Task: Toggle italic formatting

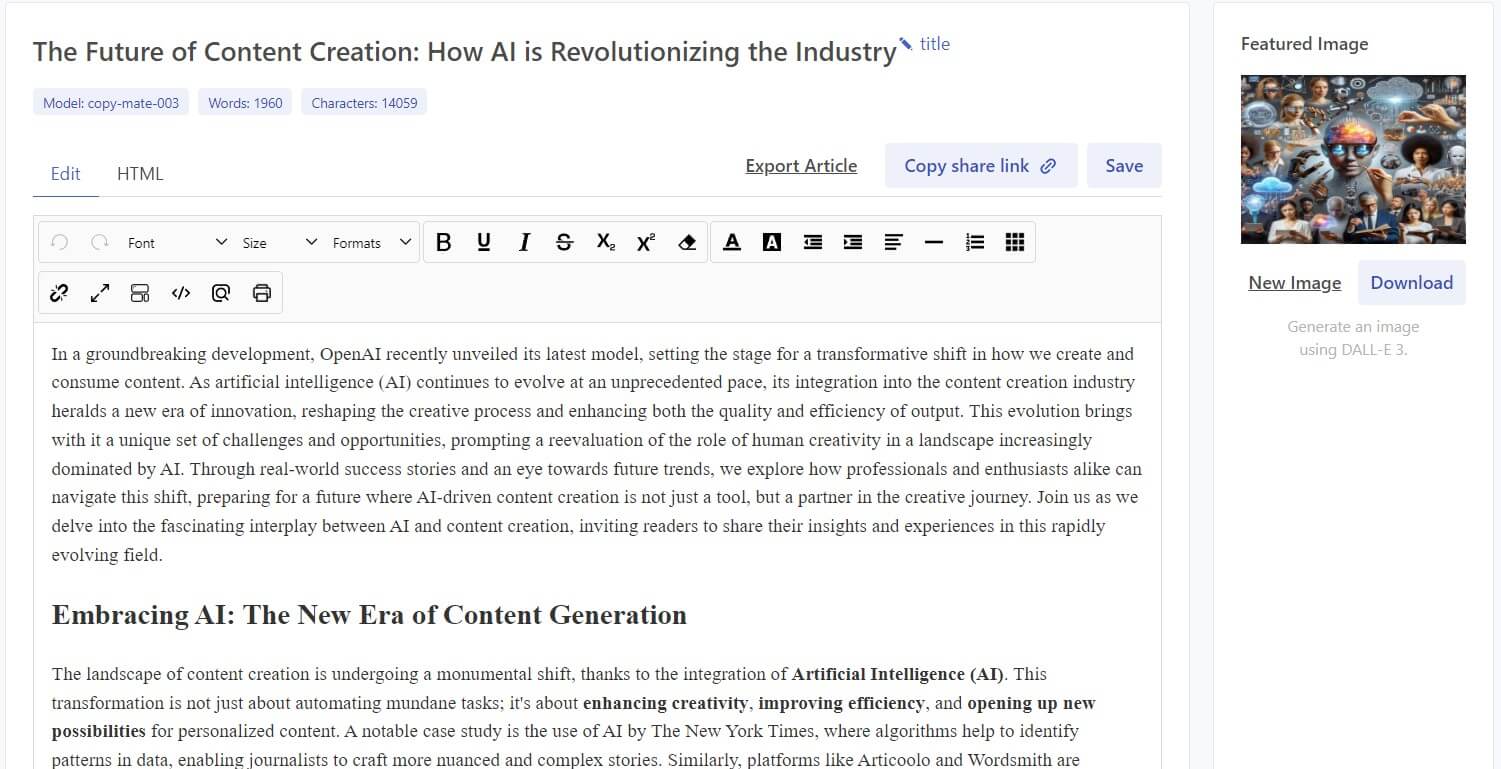Action: pyautogui.click(x=524, y=242)
